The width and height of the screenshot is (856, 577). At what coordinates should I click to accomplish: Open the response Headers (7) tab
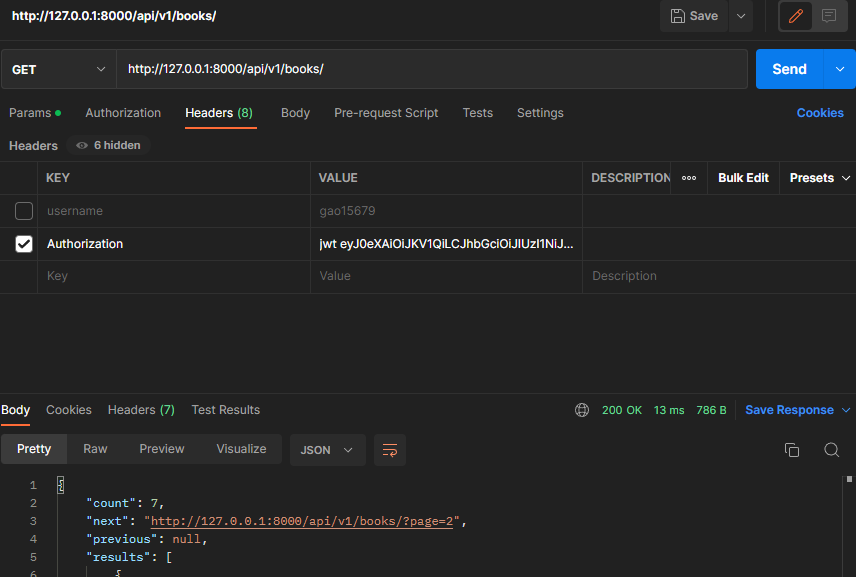coord(141,410)
